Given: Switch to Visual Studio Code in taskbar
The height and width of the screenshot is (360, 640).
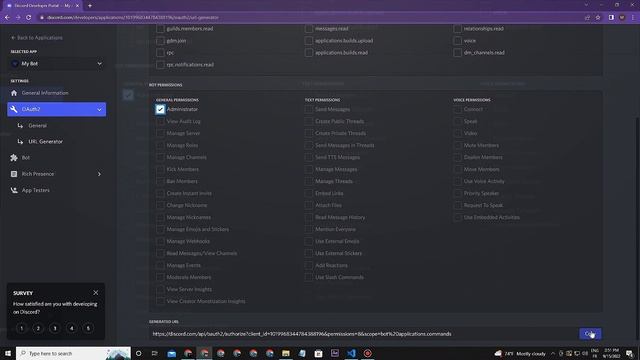Looking at the screenshot, I should [351, 353].
